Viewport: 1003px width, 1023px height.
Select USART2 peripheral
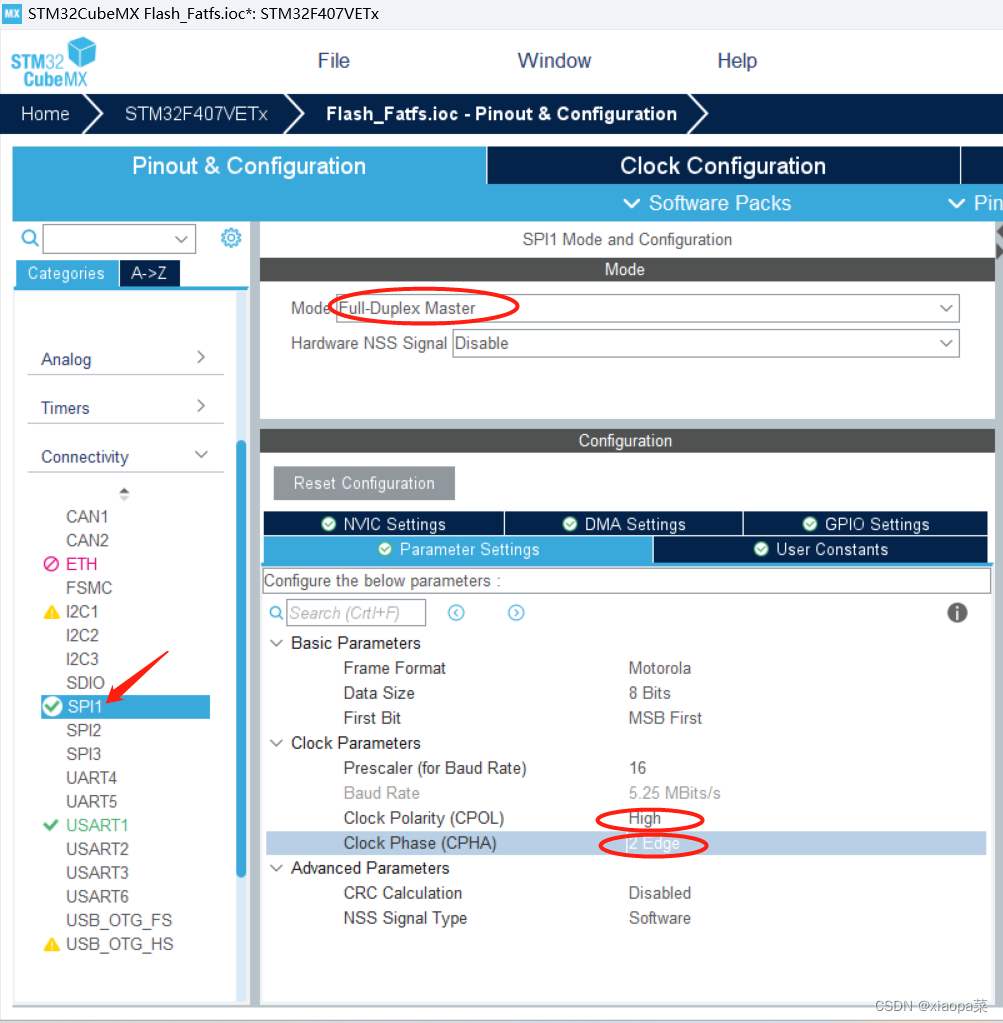pyautogui.click(x=97, y=849)
